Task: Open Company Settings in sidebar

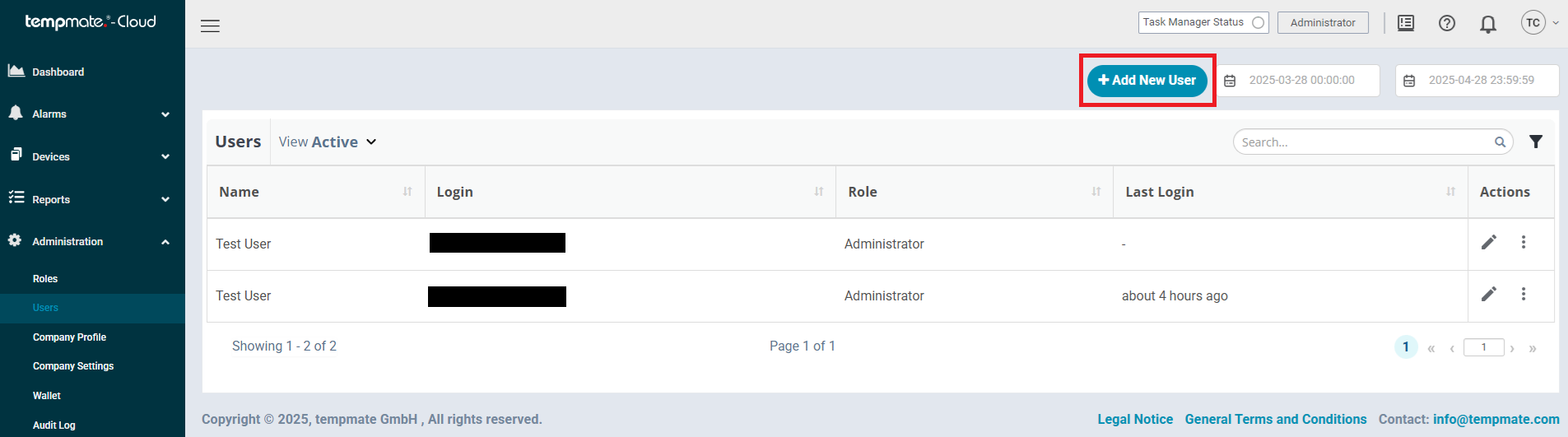Action: click(73, 366)
